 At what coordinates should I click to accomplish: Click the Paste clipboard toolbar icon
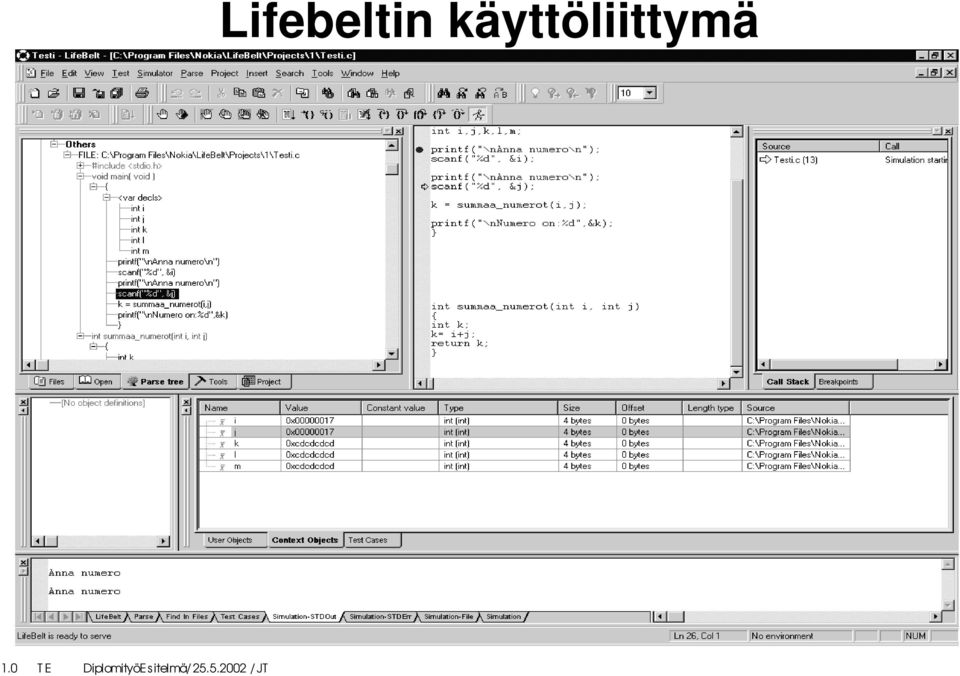(259, 93)
